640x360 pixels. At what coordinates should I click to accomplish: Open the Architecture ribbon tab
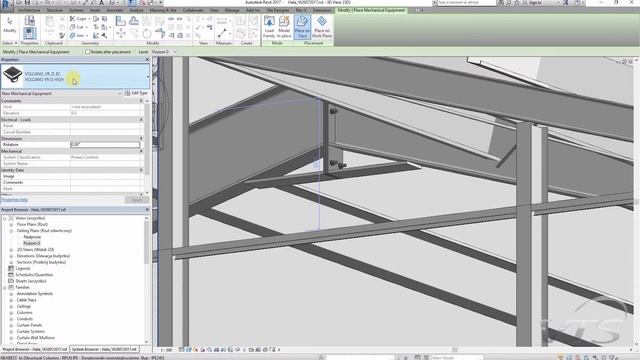pos(29,10)
